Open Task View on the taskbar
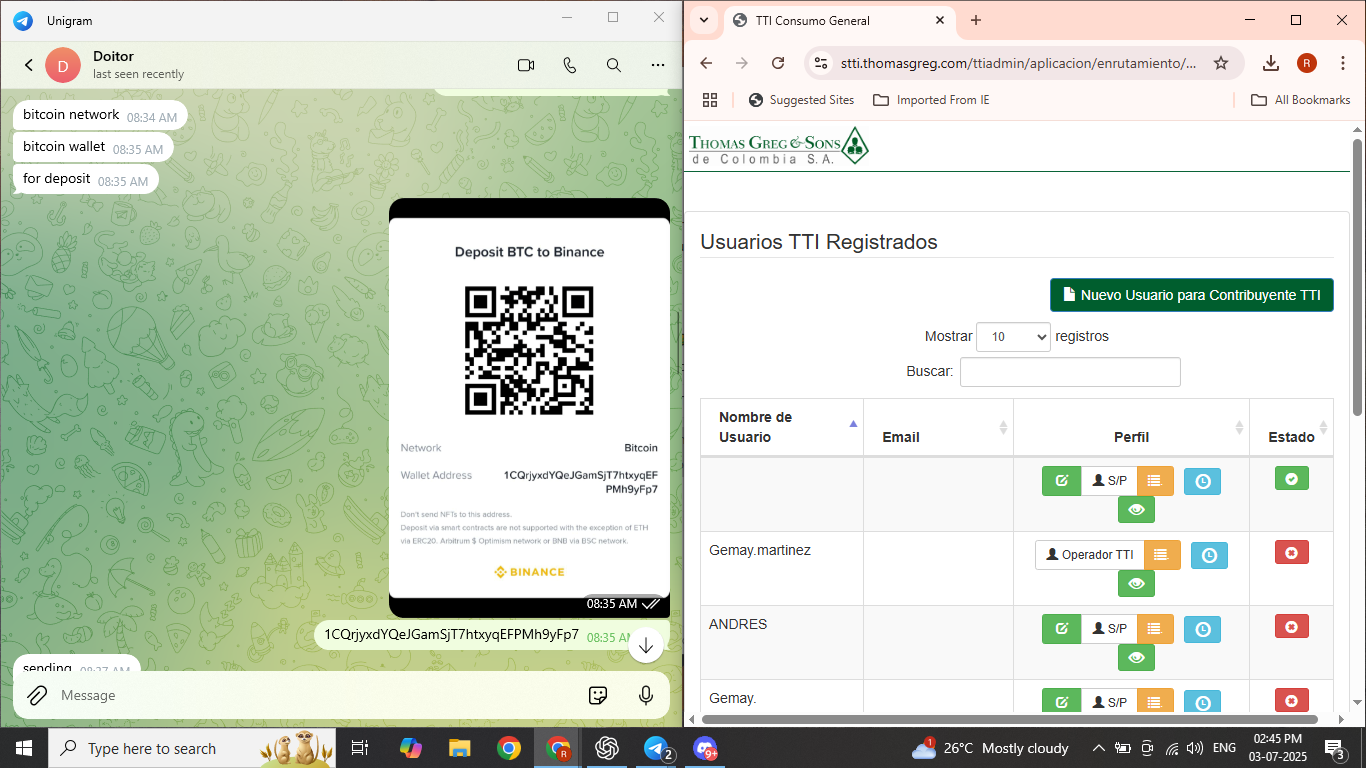The height and width of the screenshot is (768, 1366). pos(360,748)
